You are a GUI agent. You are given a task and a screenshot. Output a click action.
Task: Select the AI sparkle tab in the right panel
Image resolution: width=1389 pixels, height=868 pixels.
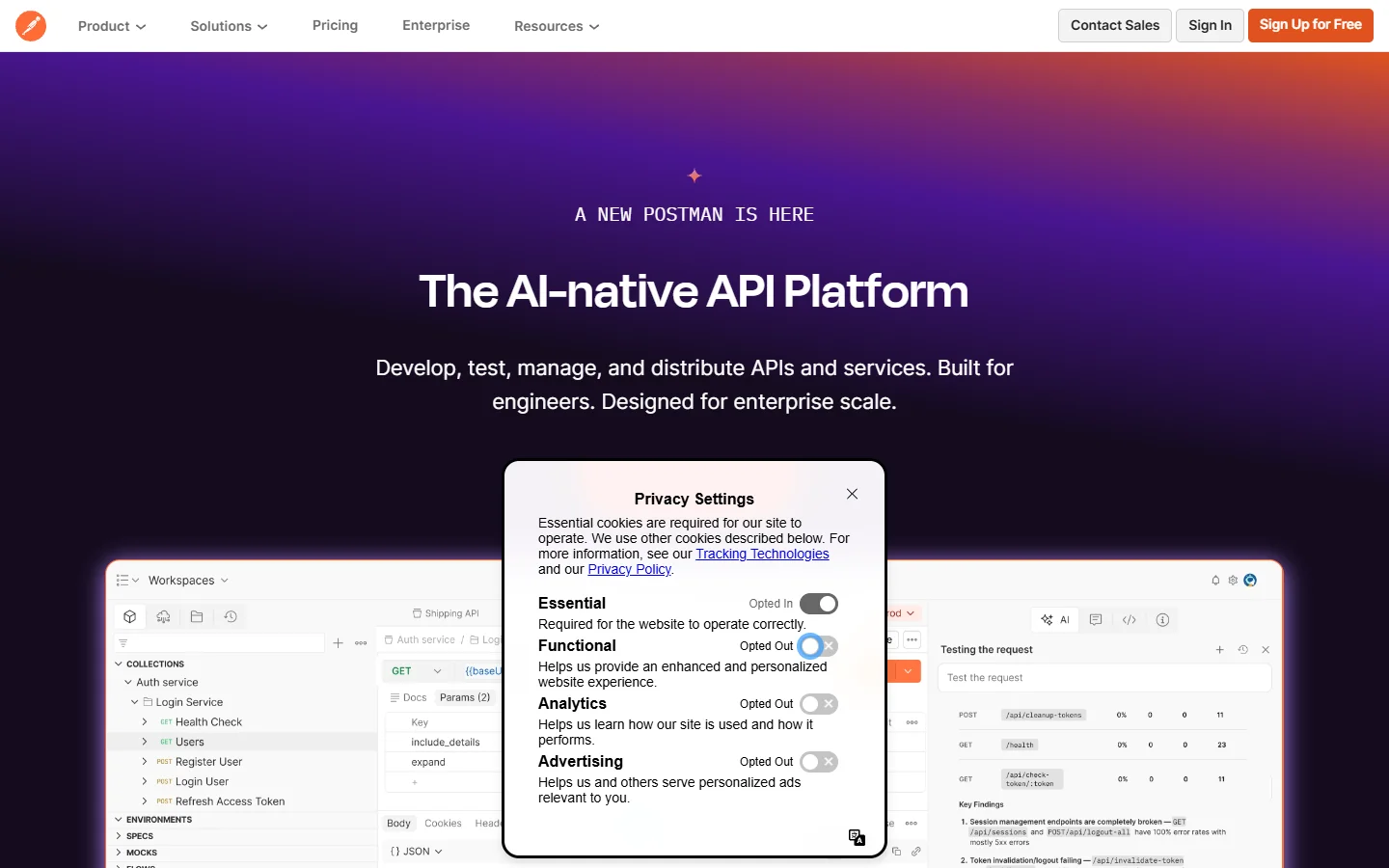click(x=1056, y=620)
